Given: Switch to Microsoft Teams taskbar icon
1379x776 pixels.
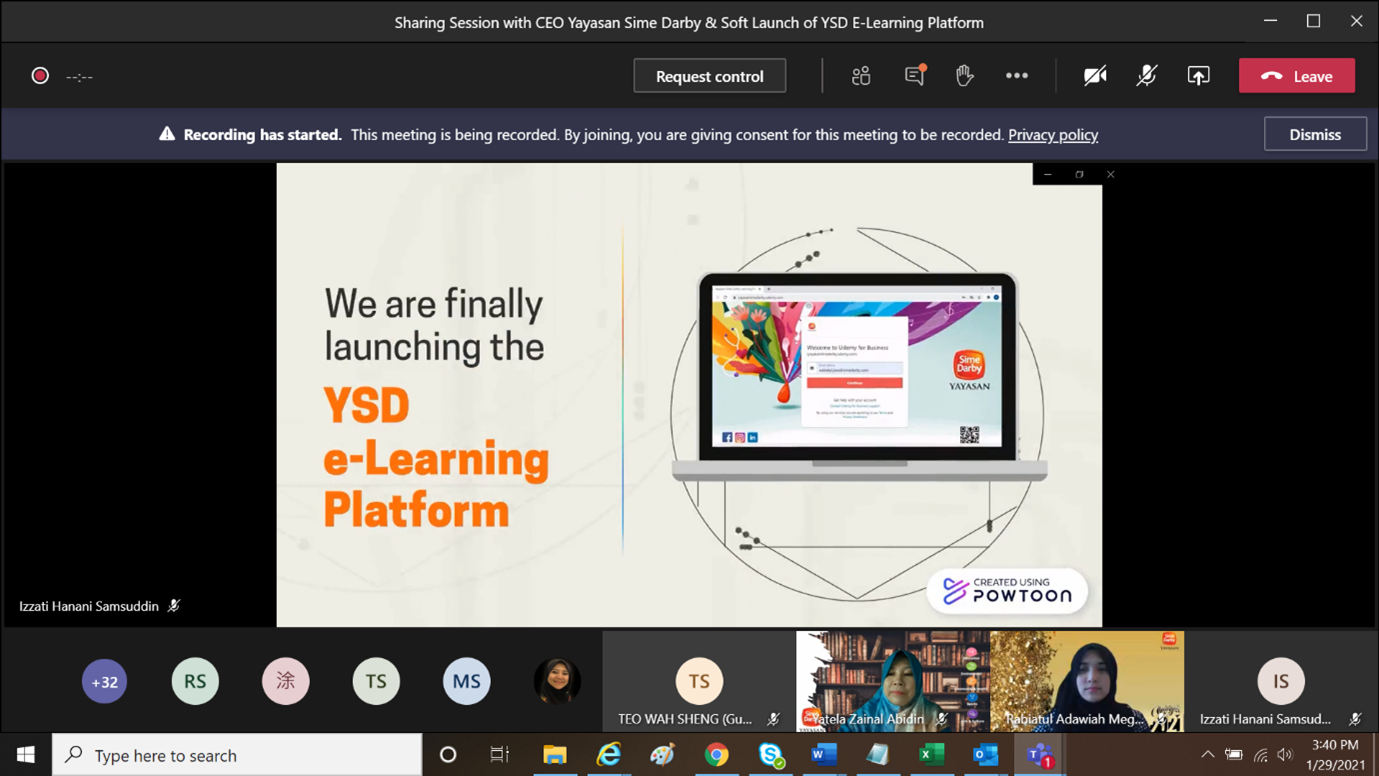Looking at the screenshot, I should tap(1040, 755).
